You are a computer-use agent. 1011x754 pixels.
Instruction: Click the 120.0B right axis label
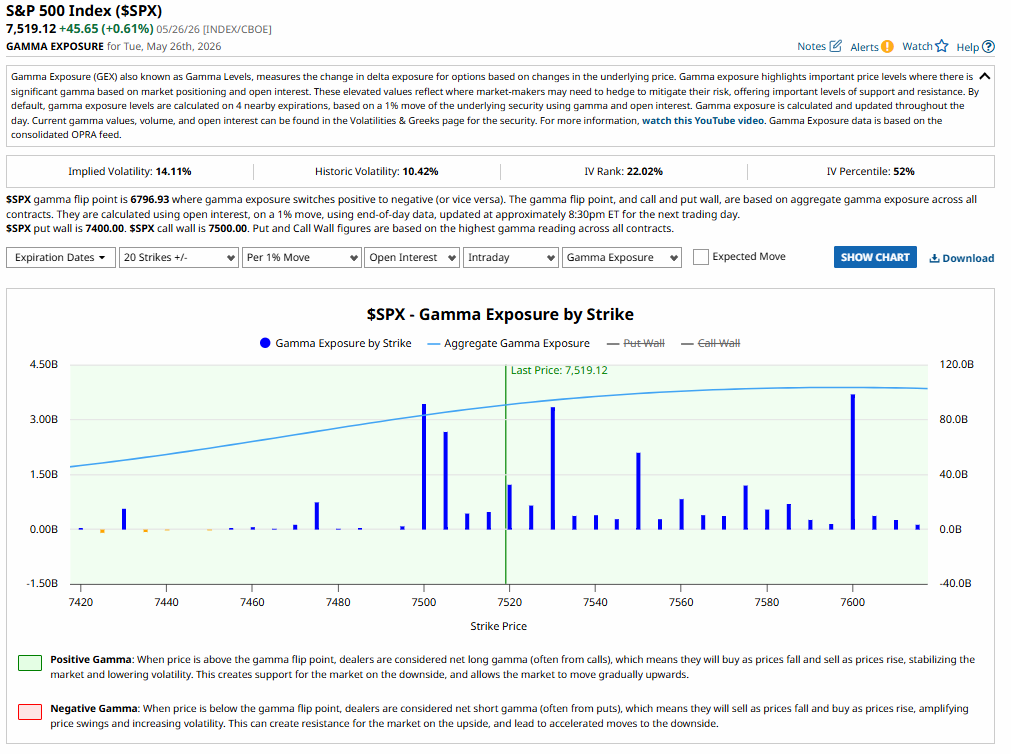(x=956, y=364)
